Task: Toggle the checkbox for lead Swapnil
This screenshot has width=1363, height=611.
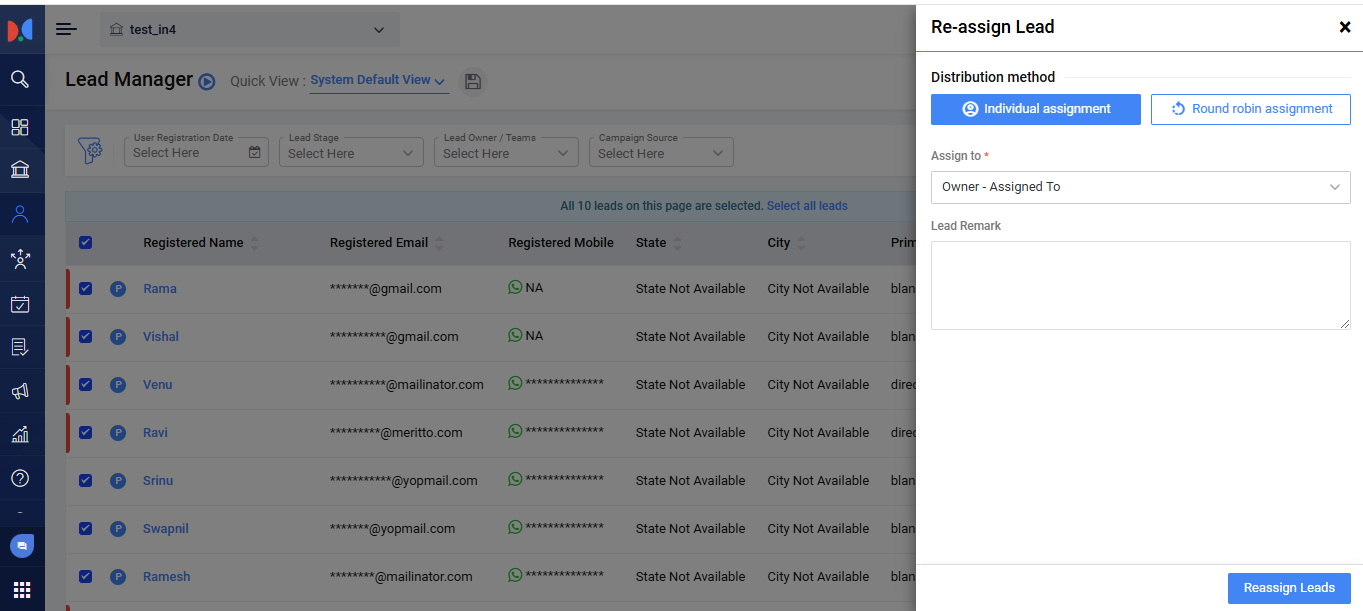Action: [x=85, y=528]
